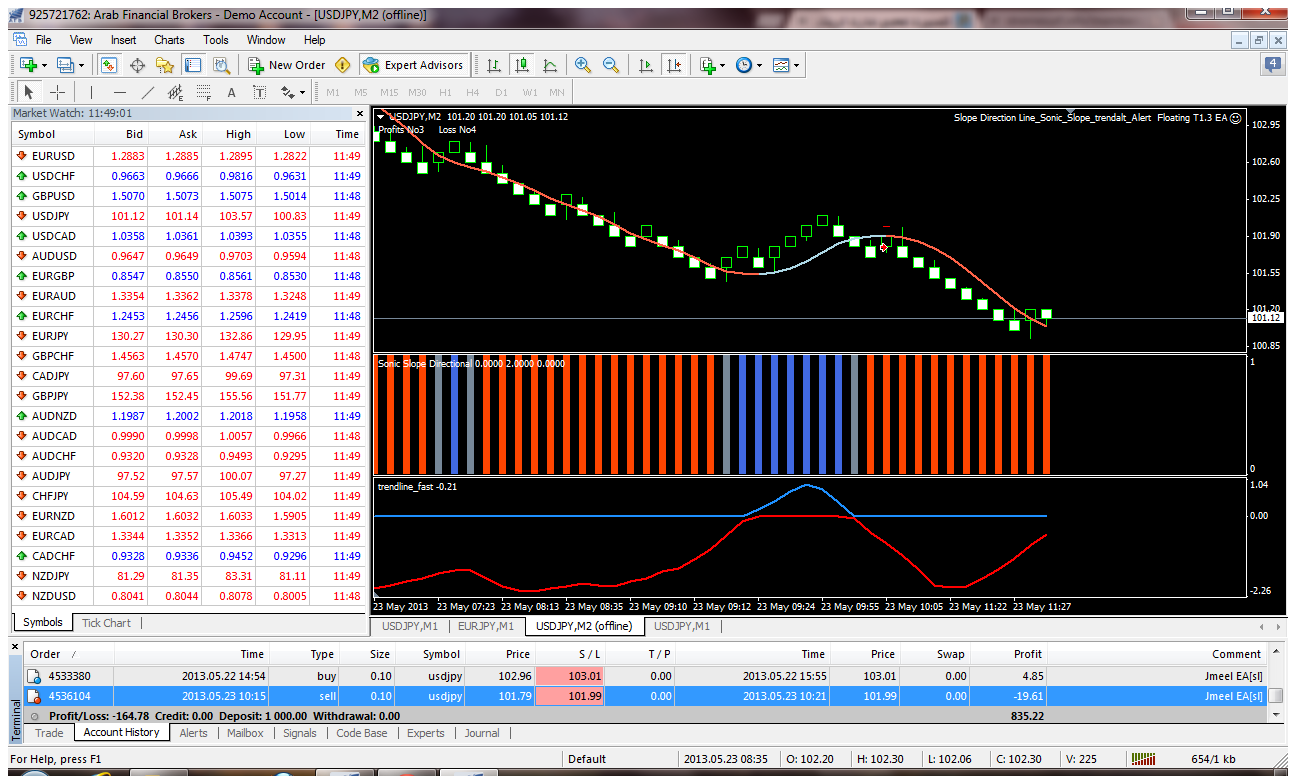Open the Strategy Tester icon
Screen dimensions: 1296x776
point(222,65)
